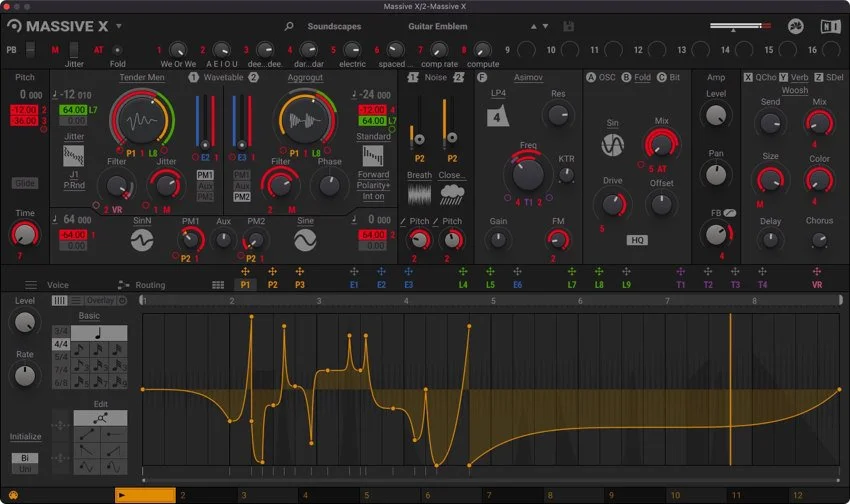Open the Woosh reverb type menu
This screenshot has width=850, height=504.
[795, 91]
